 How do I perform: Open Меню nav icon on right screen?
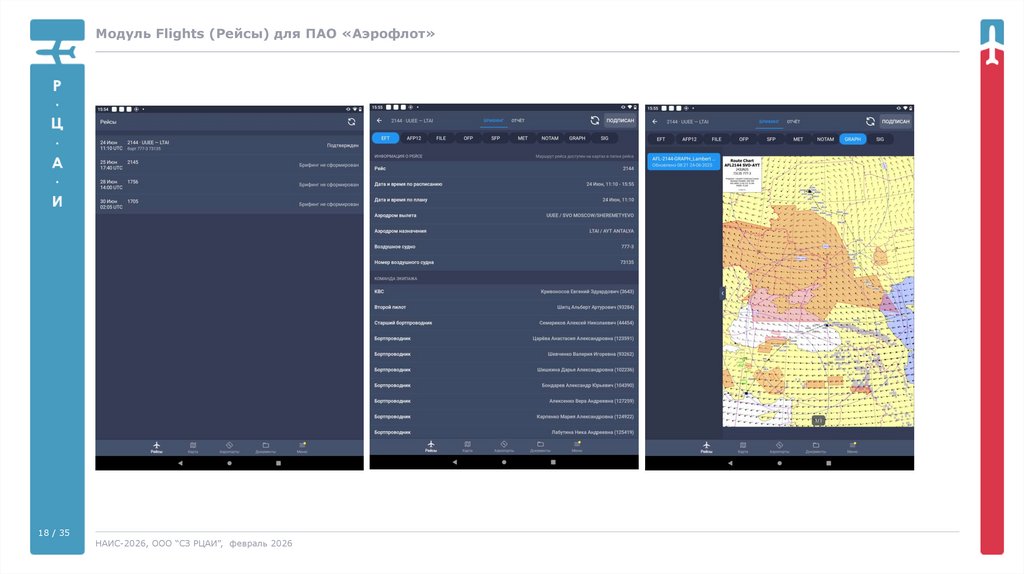click(852, 447)
